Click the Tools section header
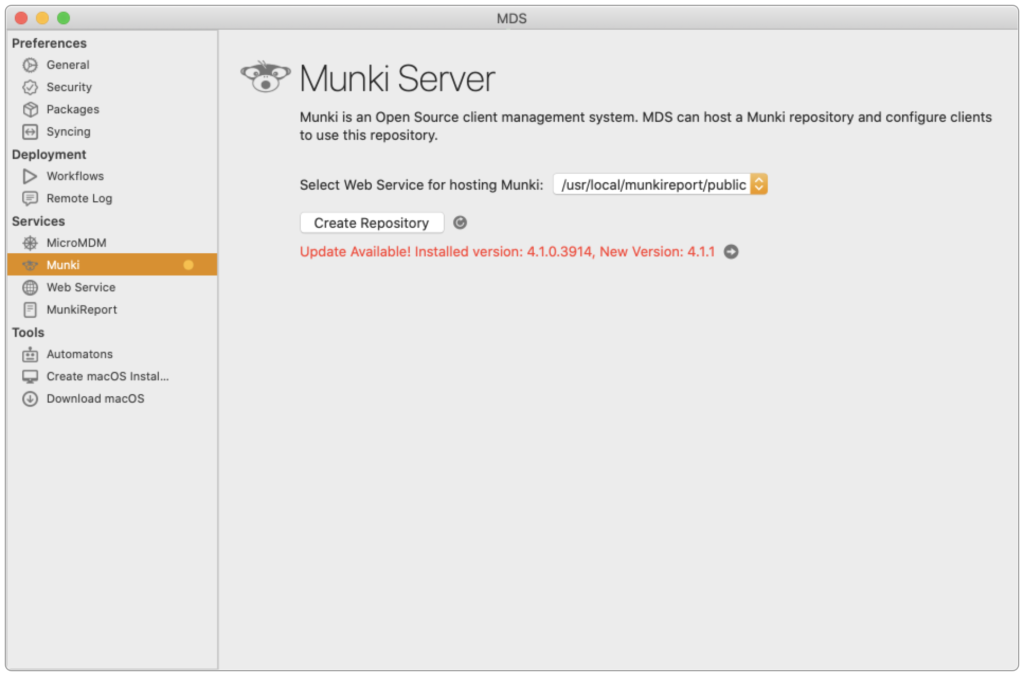 pos(28,332)
